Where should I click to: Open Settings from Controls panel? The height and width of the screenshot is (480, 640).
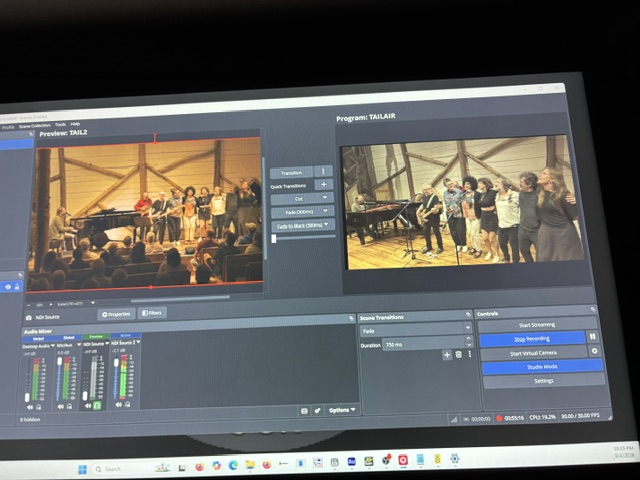click(543, 380)
